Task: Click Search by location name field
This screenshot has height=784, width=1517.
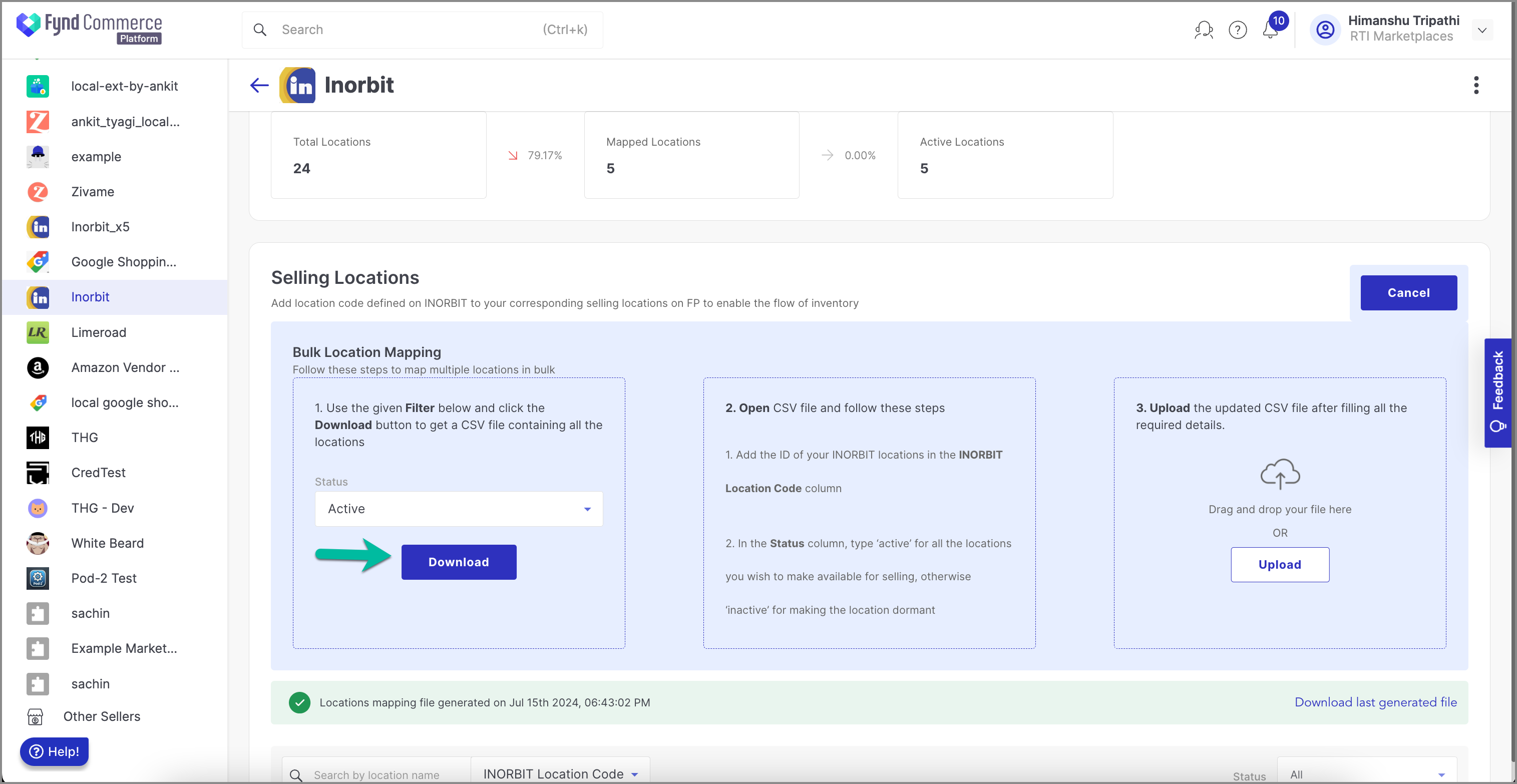Action: click(x=376, y=774)
